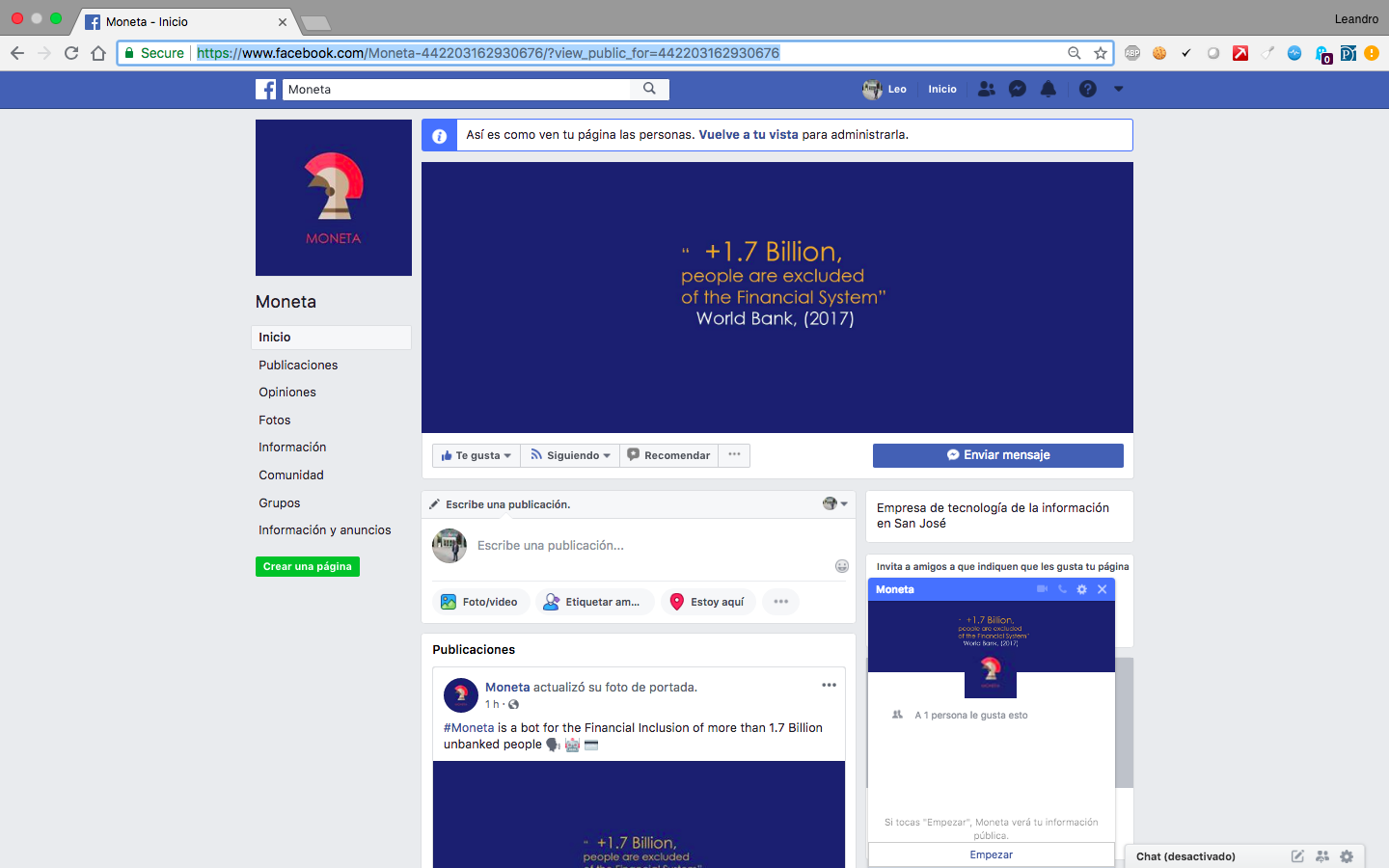Click Inicio in top navigation bar
This screenshot has width=1389, height=868.
[x=942, y=89]
